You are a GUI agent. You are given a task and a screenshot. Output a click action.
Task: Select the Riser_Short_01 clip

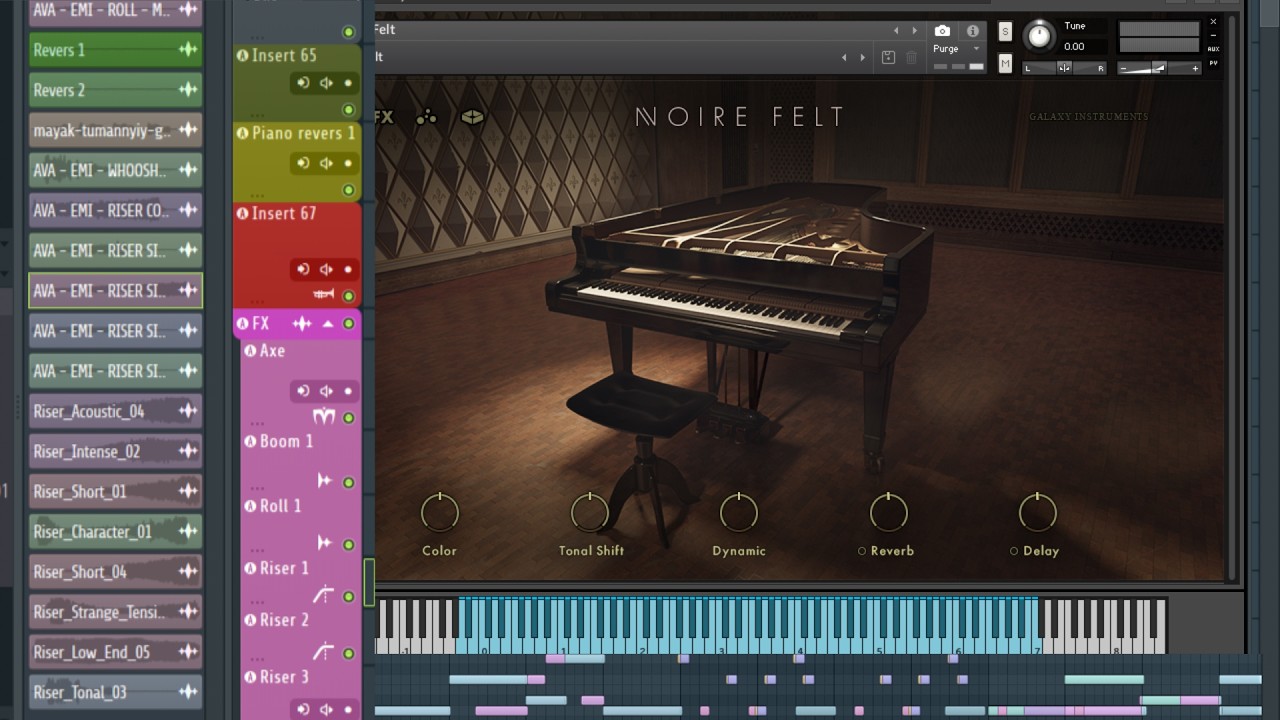point(115,492)
